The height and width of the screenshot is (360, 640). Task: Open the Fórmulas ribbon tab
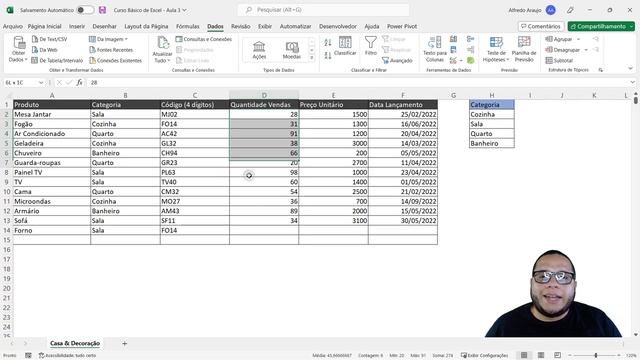point(188,26)
